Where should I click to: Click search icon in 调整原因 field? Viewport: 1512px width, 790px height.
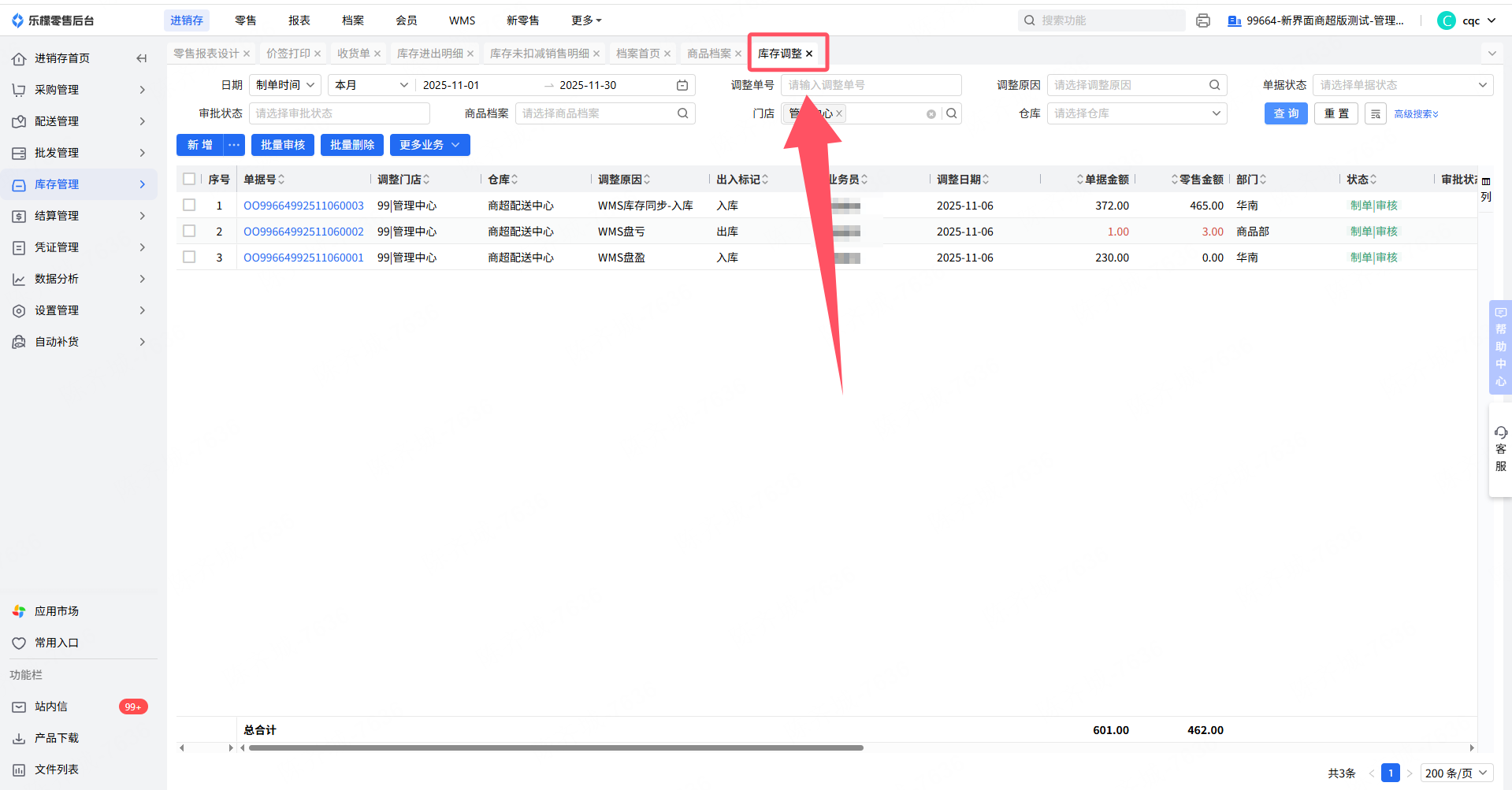pyautogui.click(x=1215, y=85)
